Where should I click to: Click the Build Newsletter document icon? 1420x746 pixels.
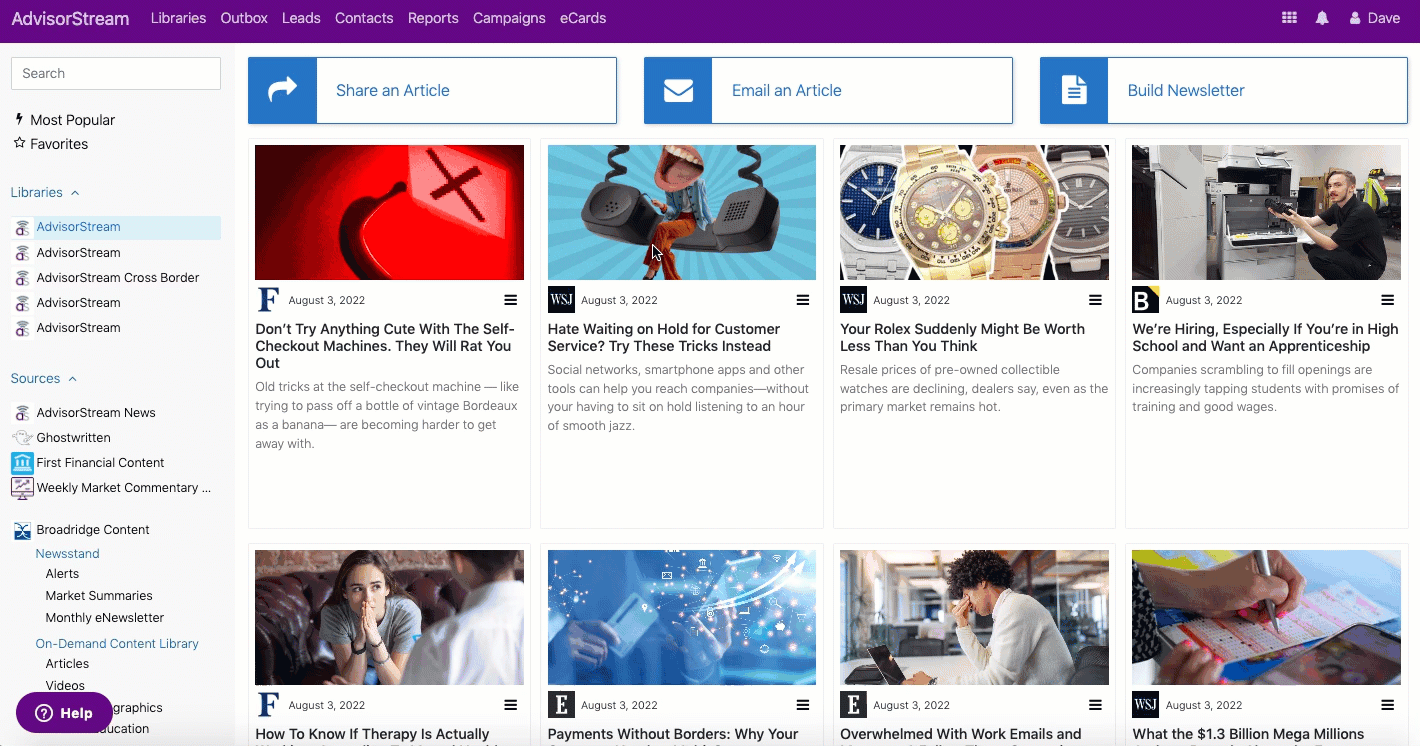tap(1074, 90)
